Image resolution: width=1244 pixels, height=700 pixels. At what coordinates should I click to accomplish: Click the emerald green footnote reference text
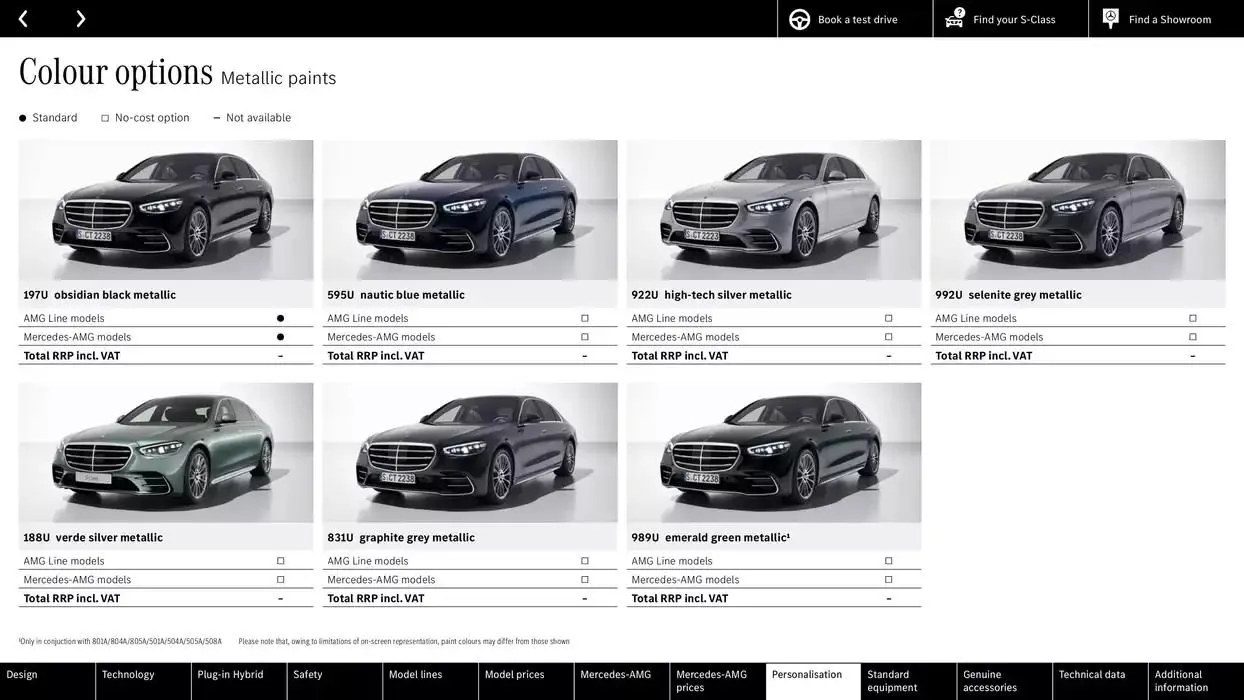(x=120, y=640)
